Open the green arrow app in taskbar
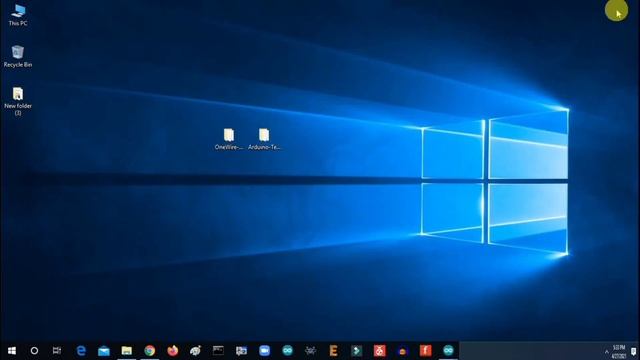 (356, 351)
